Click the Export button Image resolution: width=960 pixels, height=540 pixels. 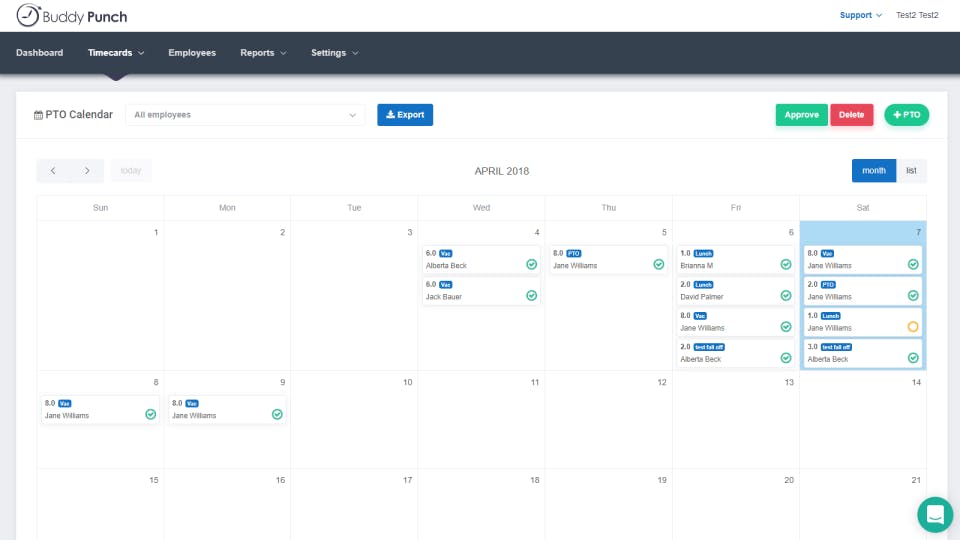[405, 115]
